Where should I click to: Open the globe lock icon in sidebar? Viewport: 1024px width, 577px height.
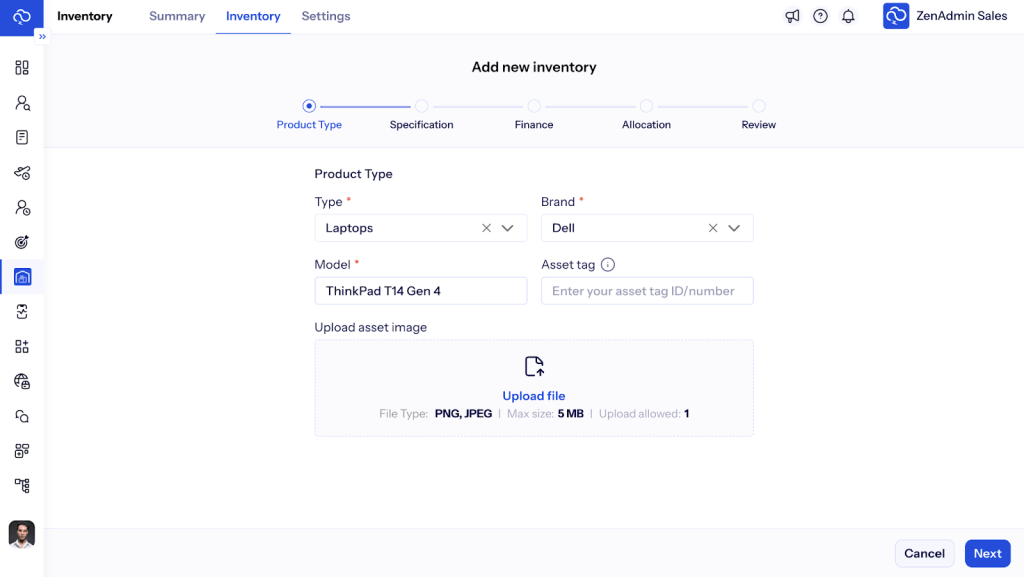point(22,381)
